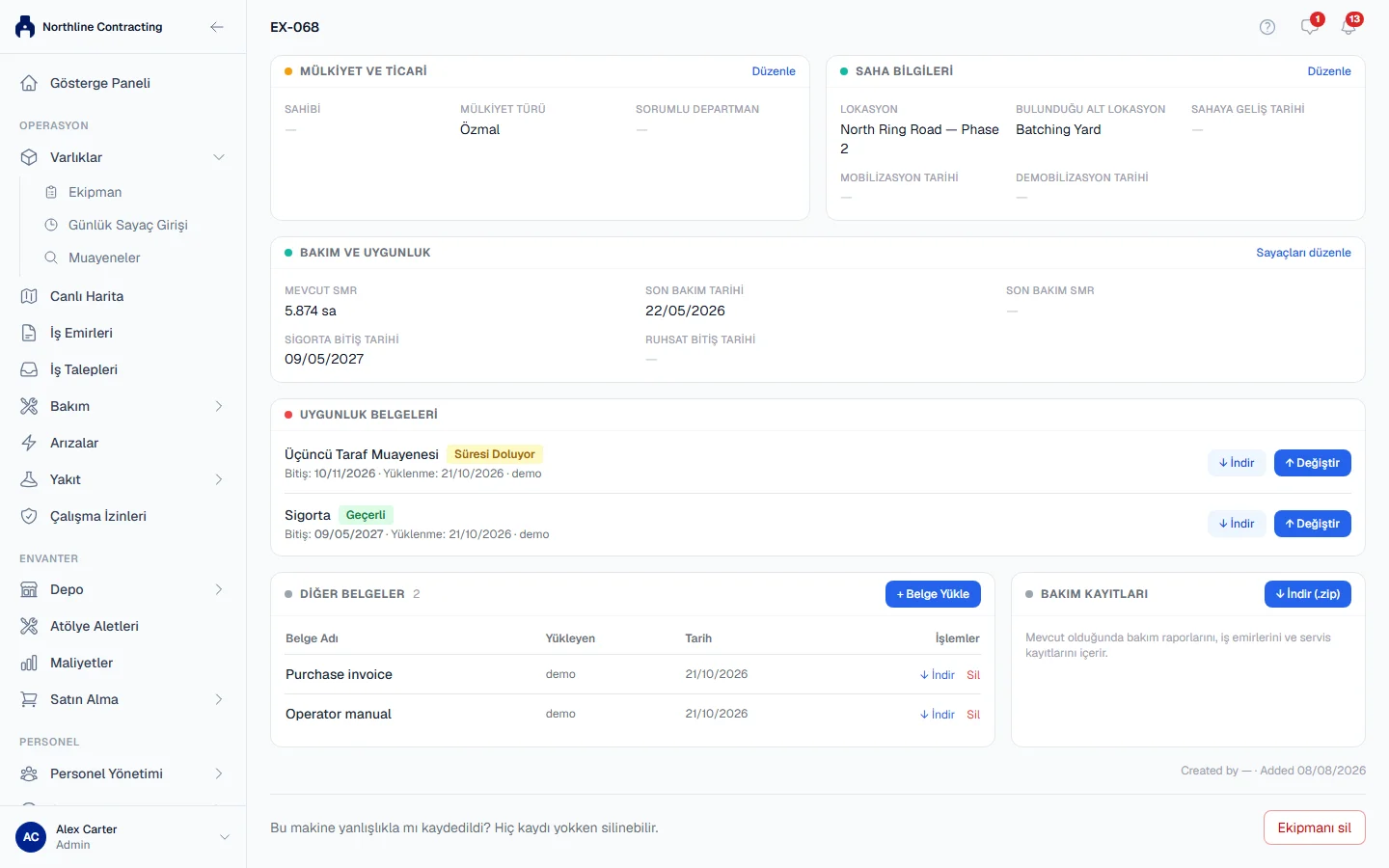
Task: Click the Sayaçları düzenle link
Action: click(1303, 253)
